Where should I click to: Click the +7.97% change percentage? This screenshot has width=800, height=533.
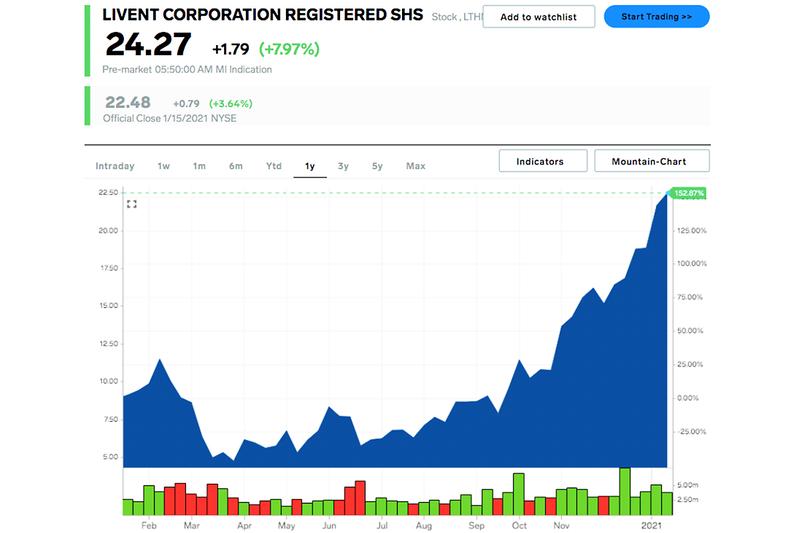click(x=289, y=49)
